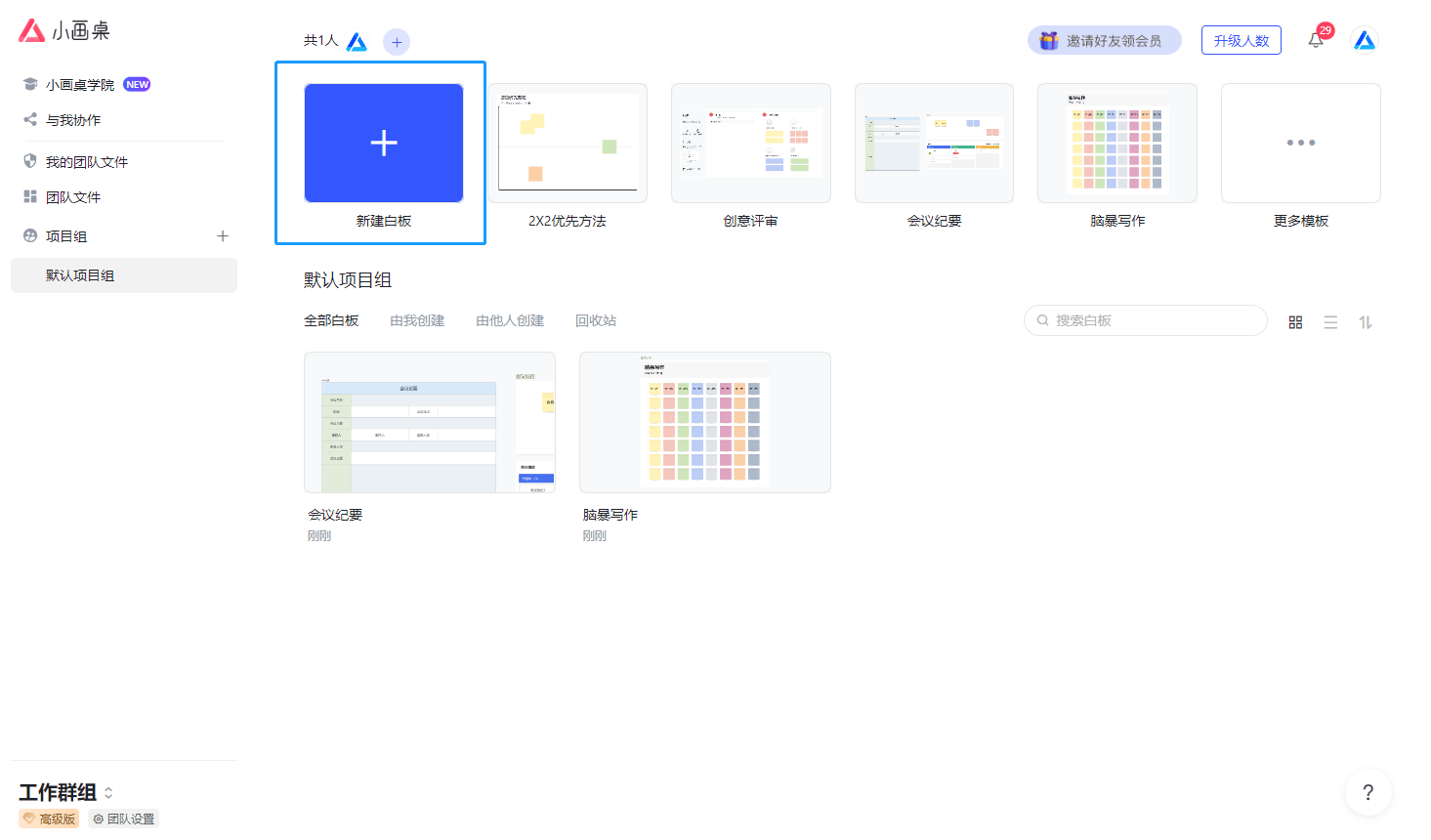Click 邀请好友领会员 button
Image resolution: width=1431 pixels, height=840 pixels.
coord(1104,40)
